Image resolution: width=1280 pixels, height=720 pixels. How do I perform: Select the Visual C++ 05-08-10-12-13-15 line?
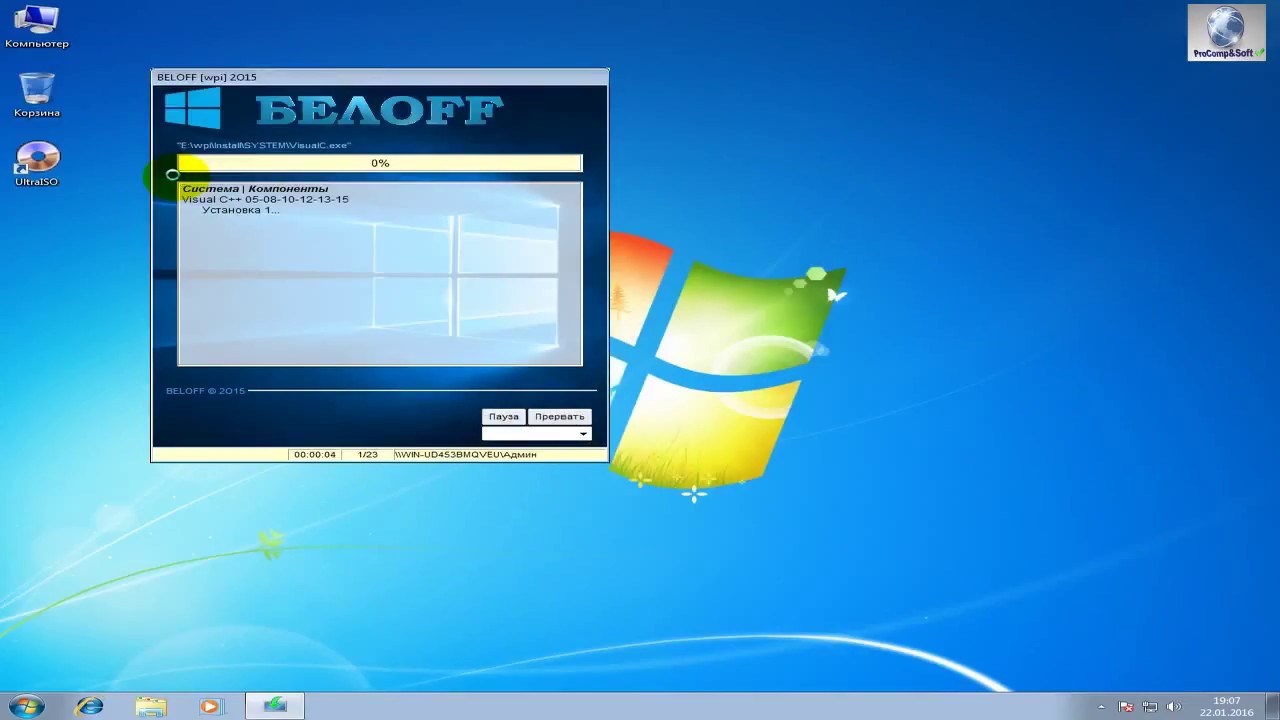pos(265,199)
